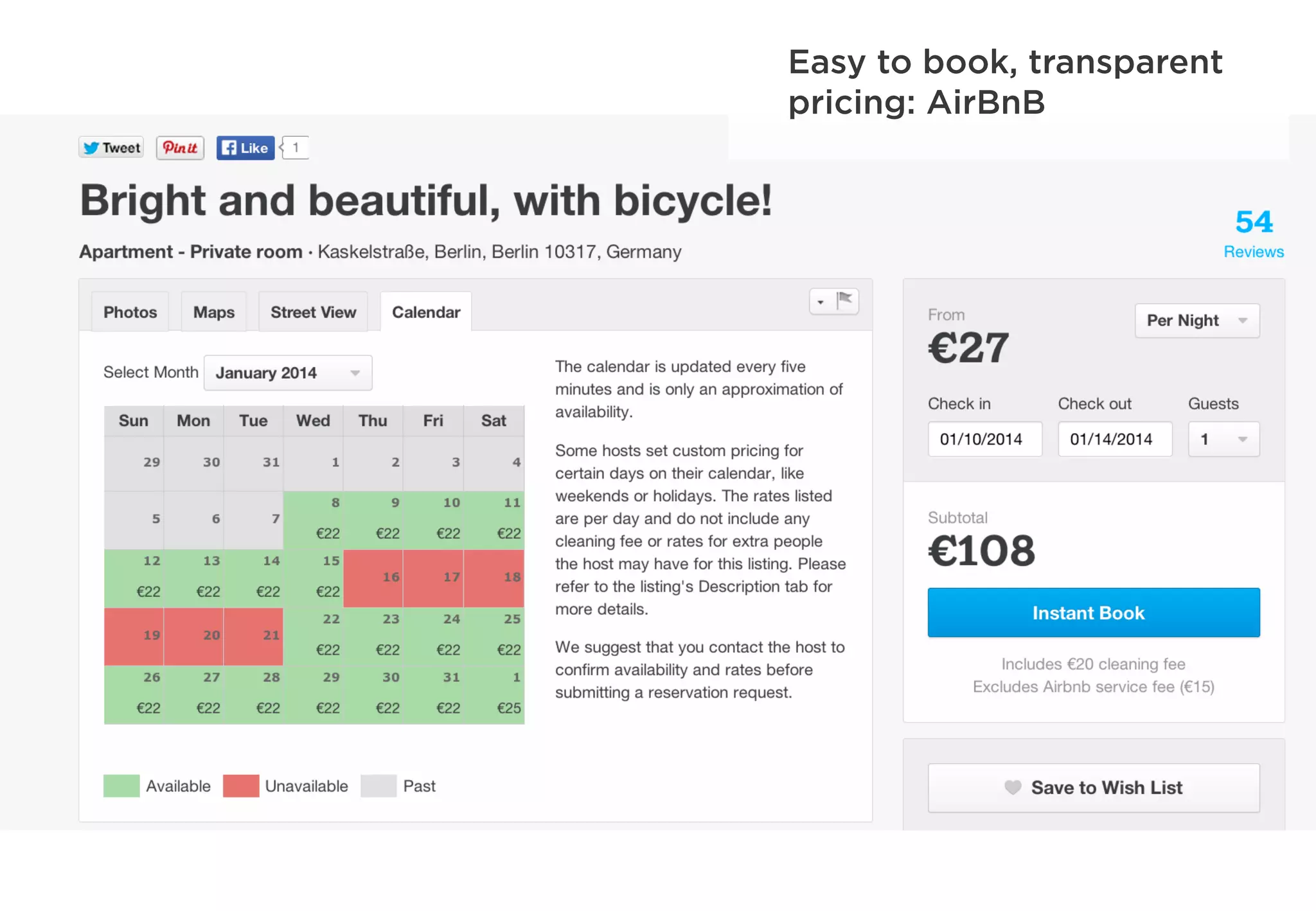Click the Twitter Tweet button
1316x911 pixels.
coord(111,148)
